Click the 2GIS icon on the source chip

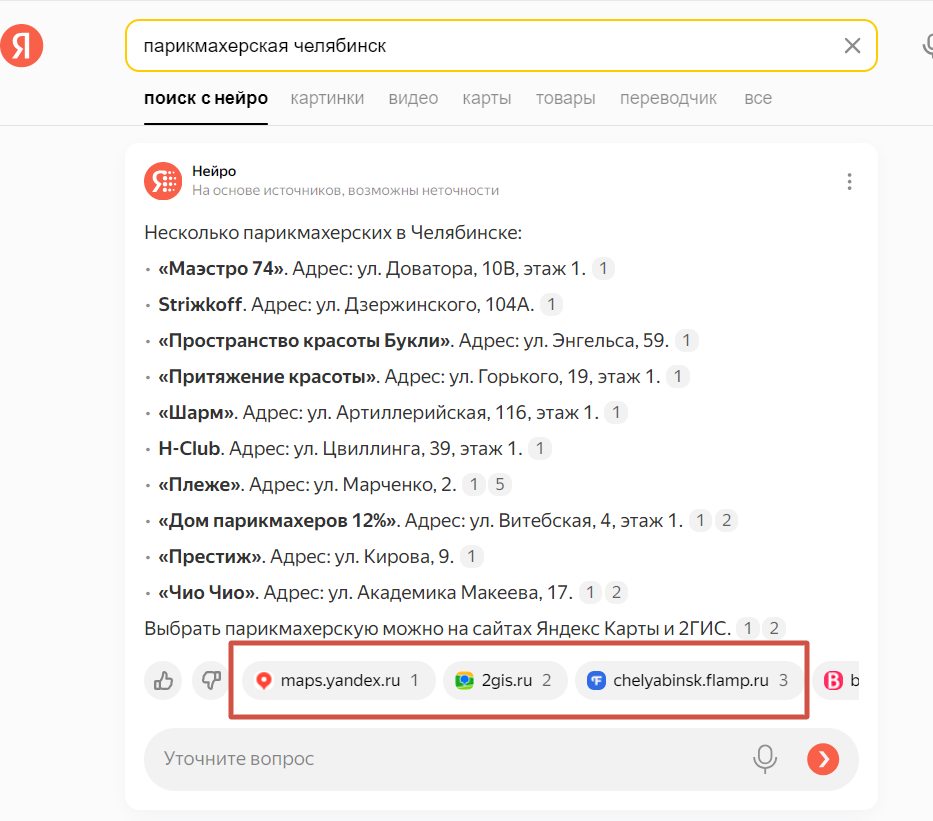[x=464, y=680]
